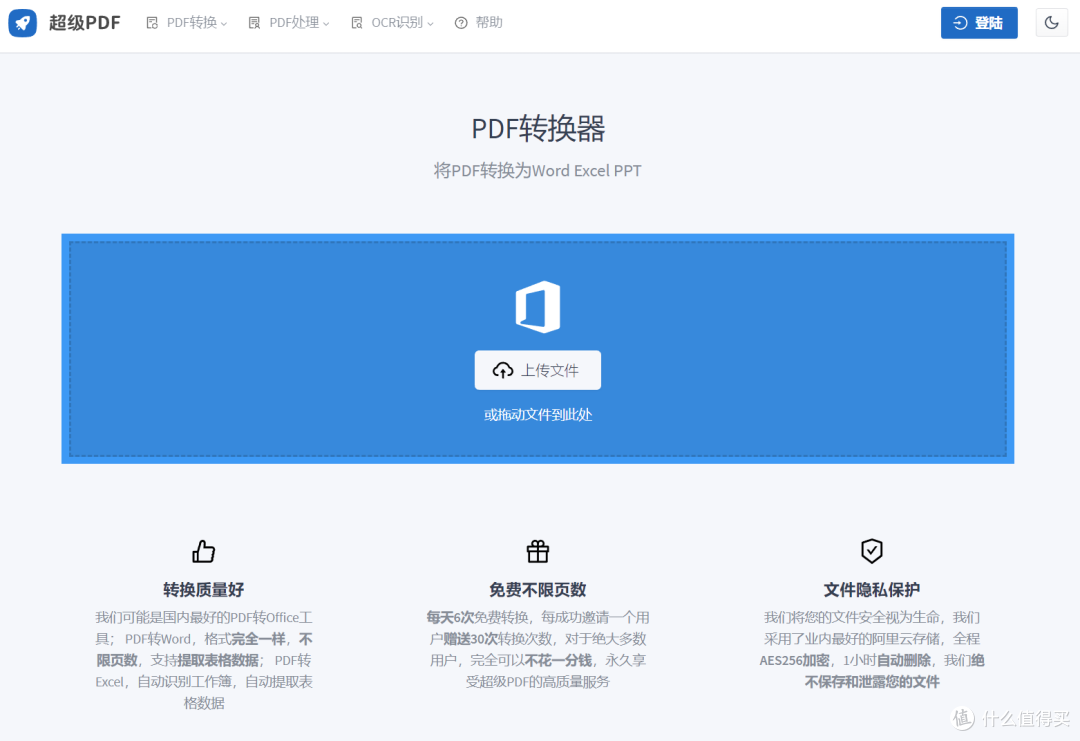
Task: Click the 文件隐私保护 heading
Action: pyautogui.click(x=872, y=589)
